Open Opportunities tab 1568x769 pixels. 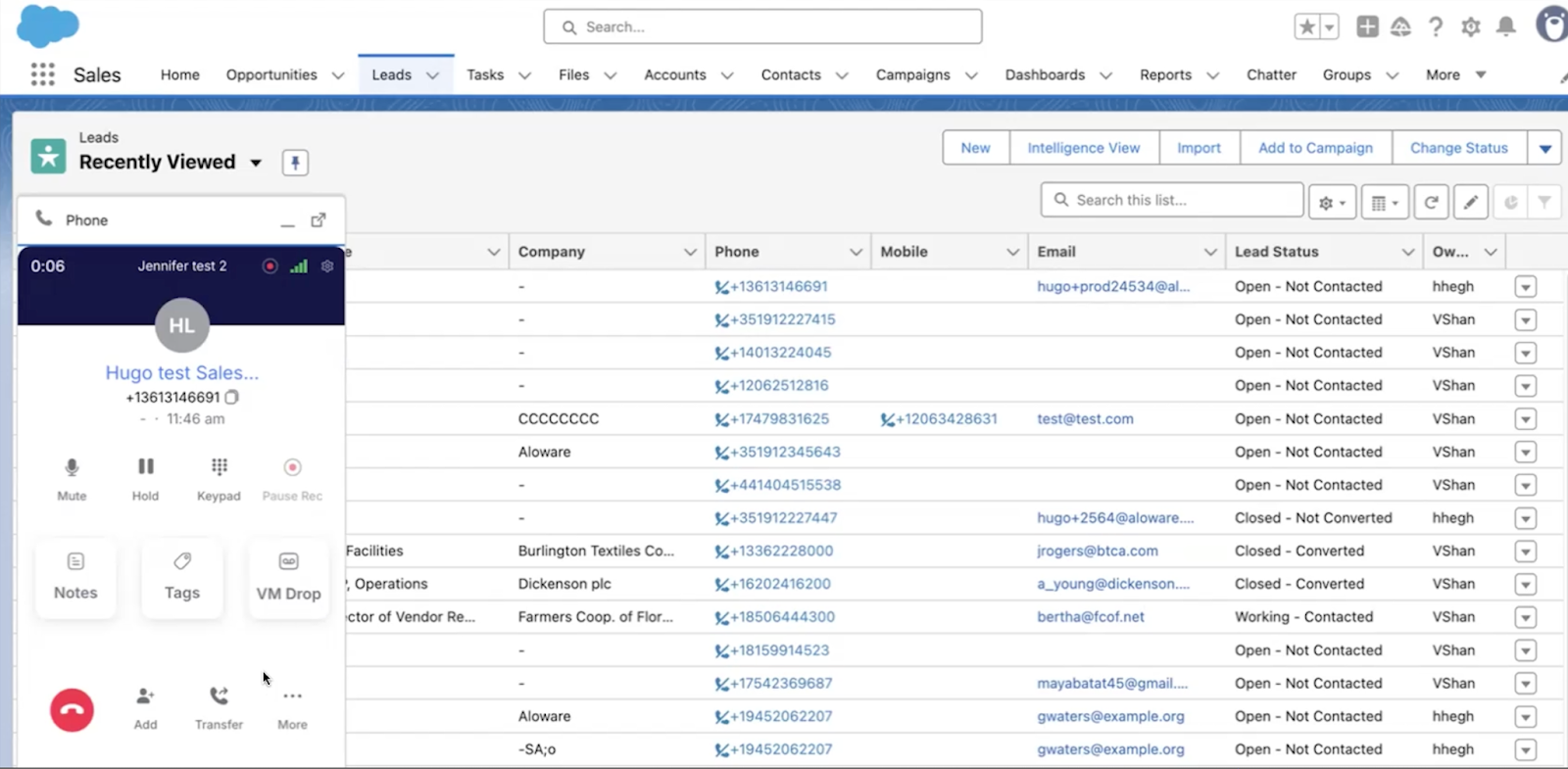click(x=271, y=74)
